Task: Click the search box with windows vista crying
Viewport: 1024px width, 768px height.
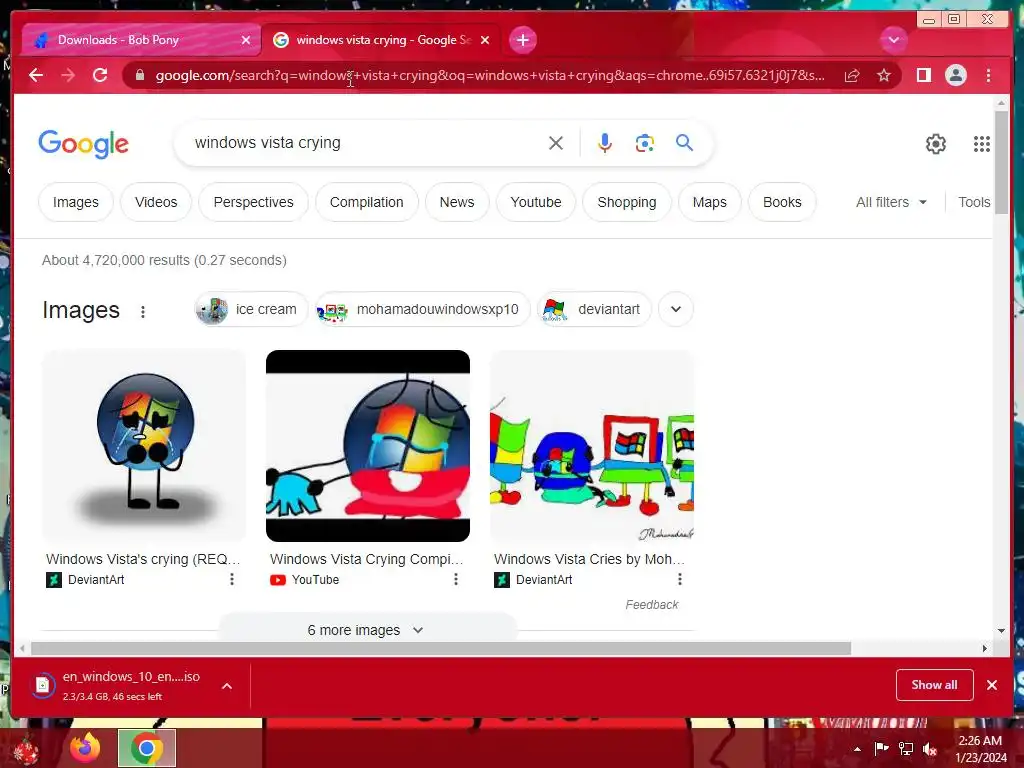Action: coord(366,143)
